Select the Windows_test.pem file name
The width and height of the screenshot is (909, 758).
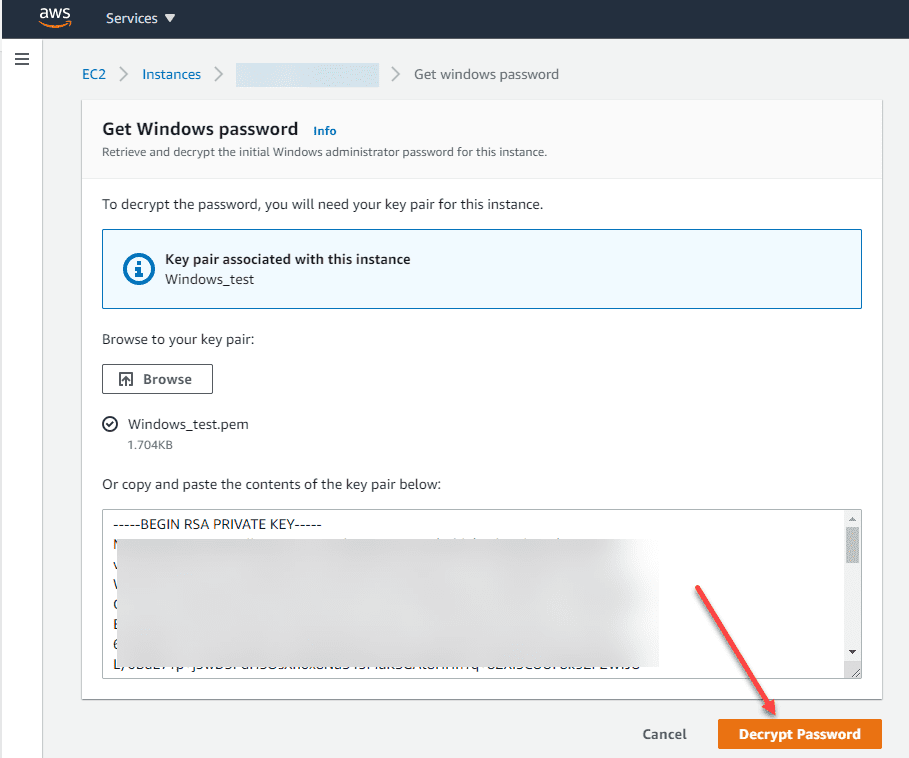pyautogui.click(x=188, y=424)
